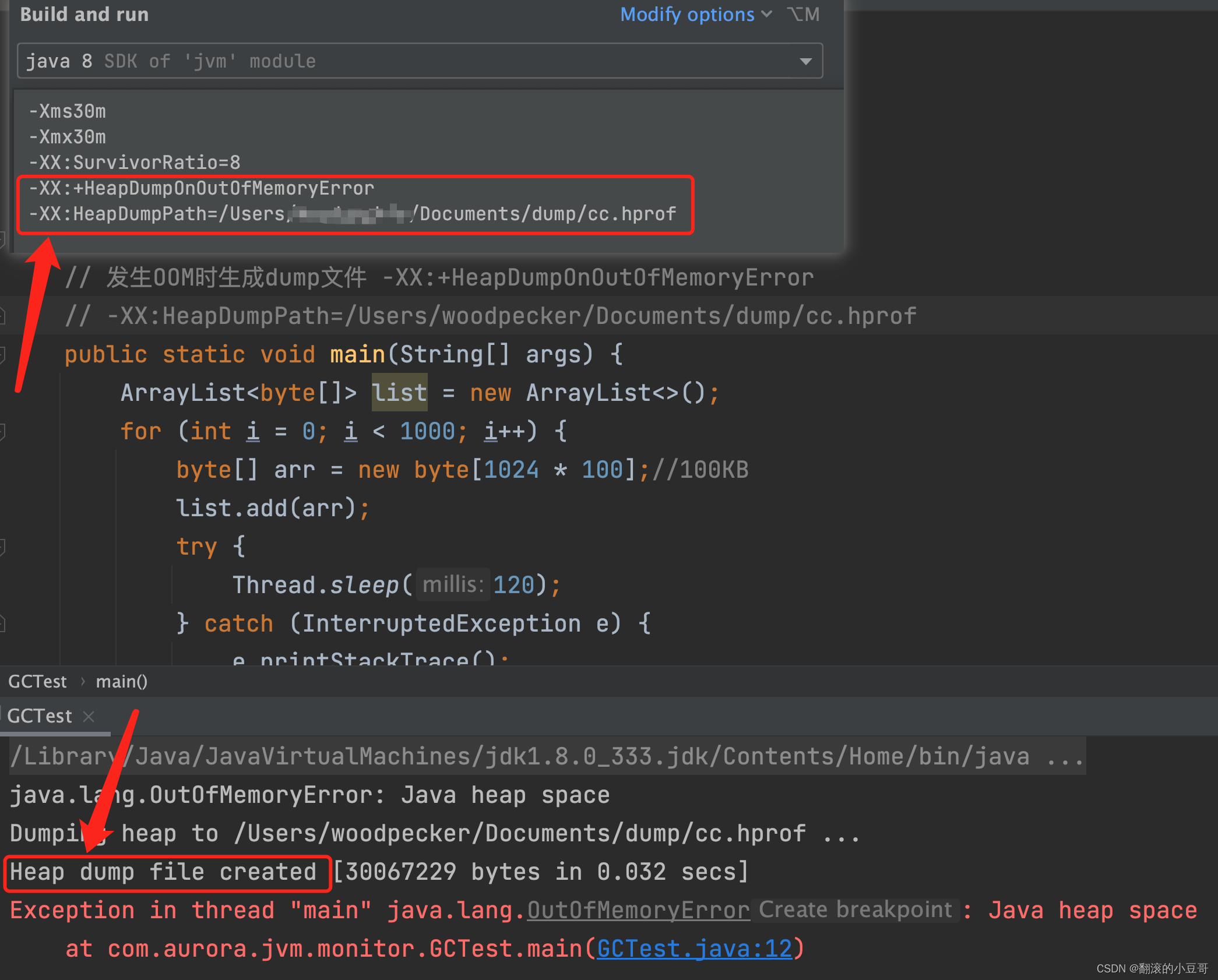Screen dimensions: 1218x980
Task: Open the Modify options dropdown
Action: pyautogui.click(x=696, y=15)
